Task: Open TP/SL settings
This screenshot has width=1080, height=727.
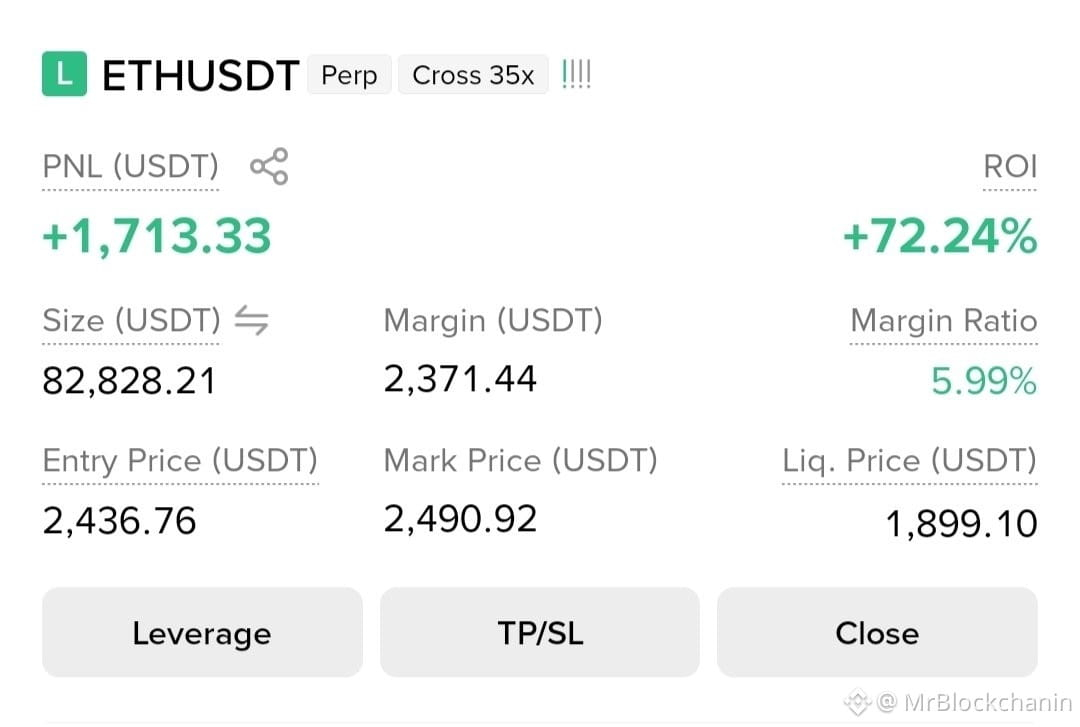Action: click(x=540, y=632)
